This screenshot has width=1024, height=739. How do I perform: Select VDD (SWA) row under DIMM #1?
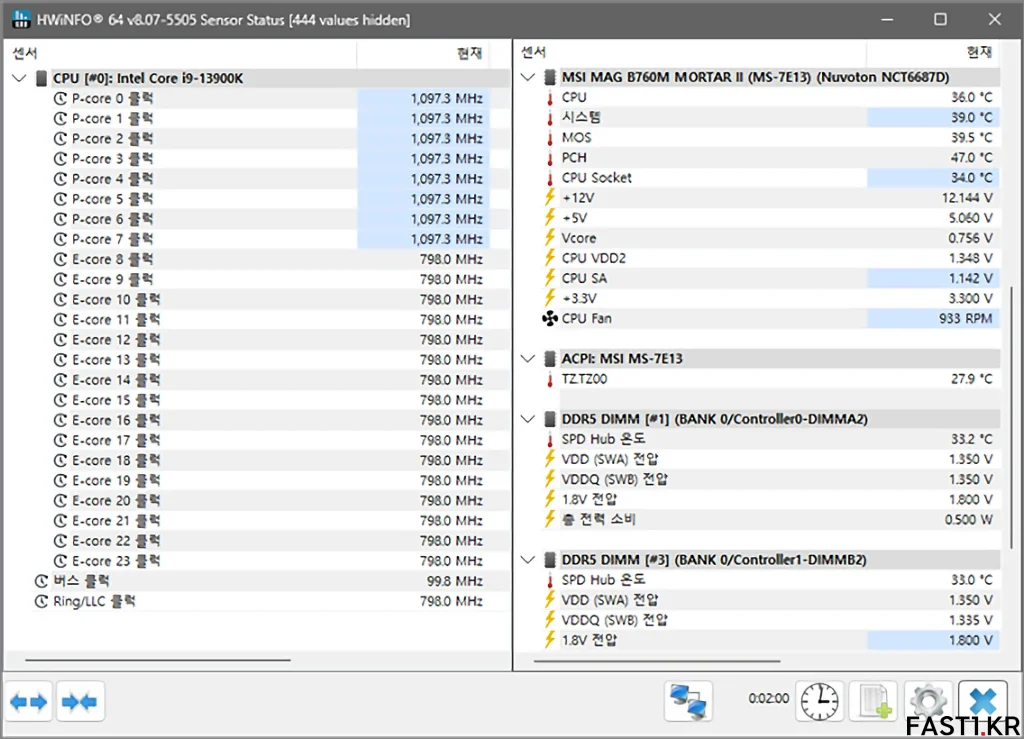(769, 460)
